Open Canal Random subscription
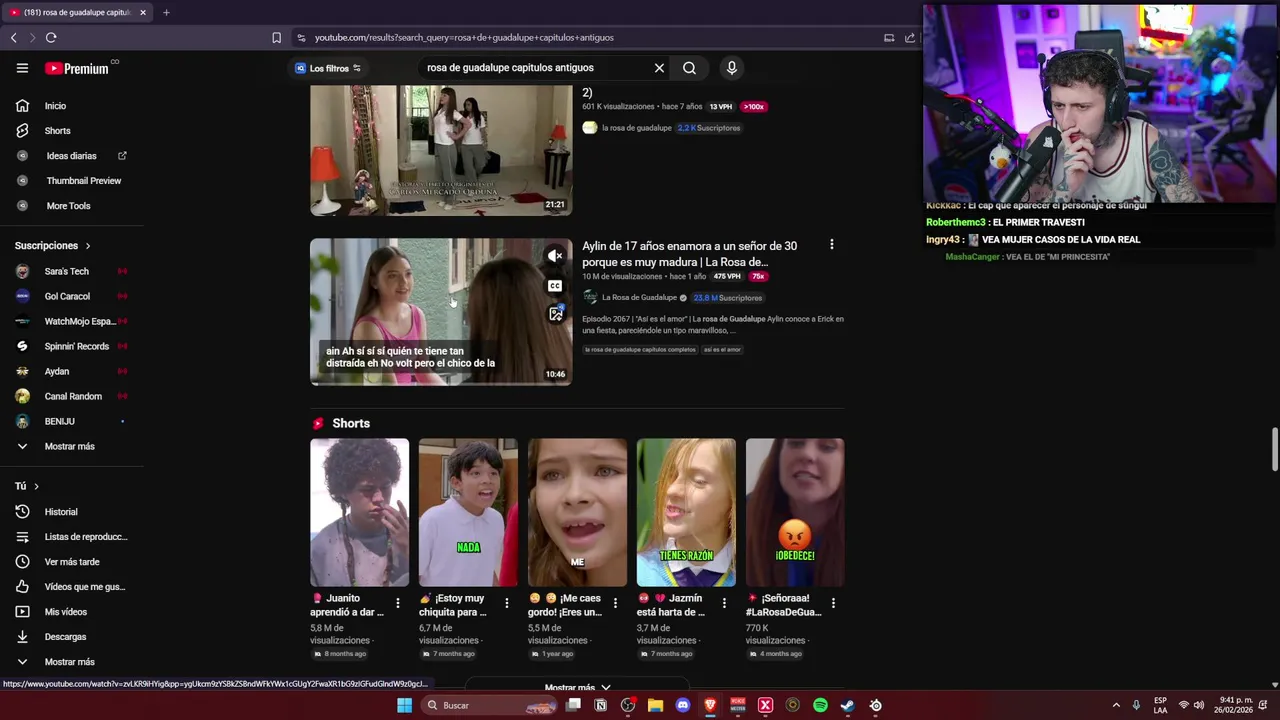Viewport: 1280px width, 720px height. (x=72, y=396)
